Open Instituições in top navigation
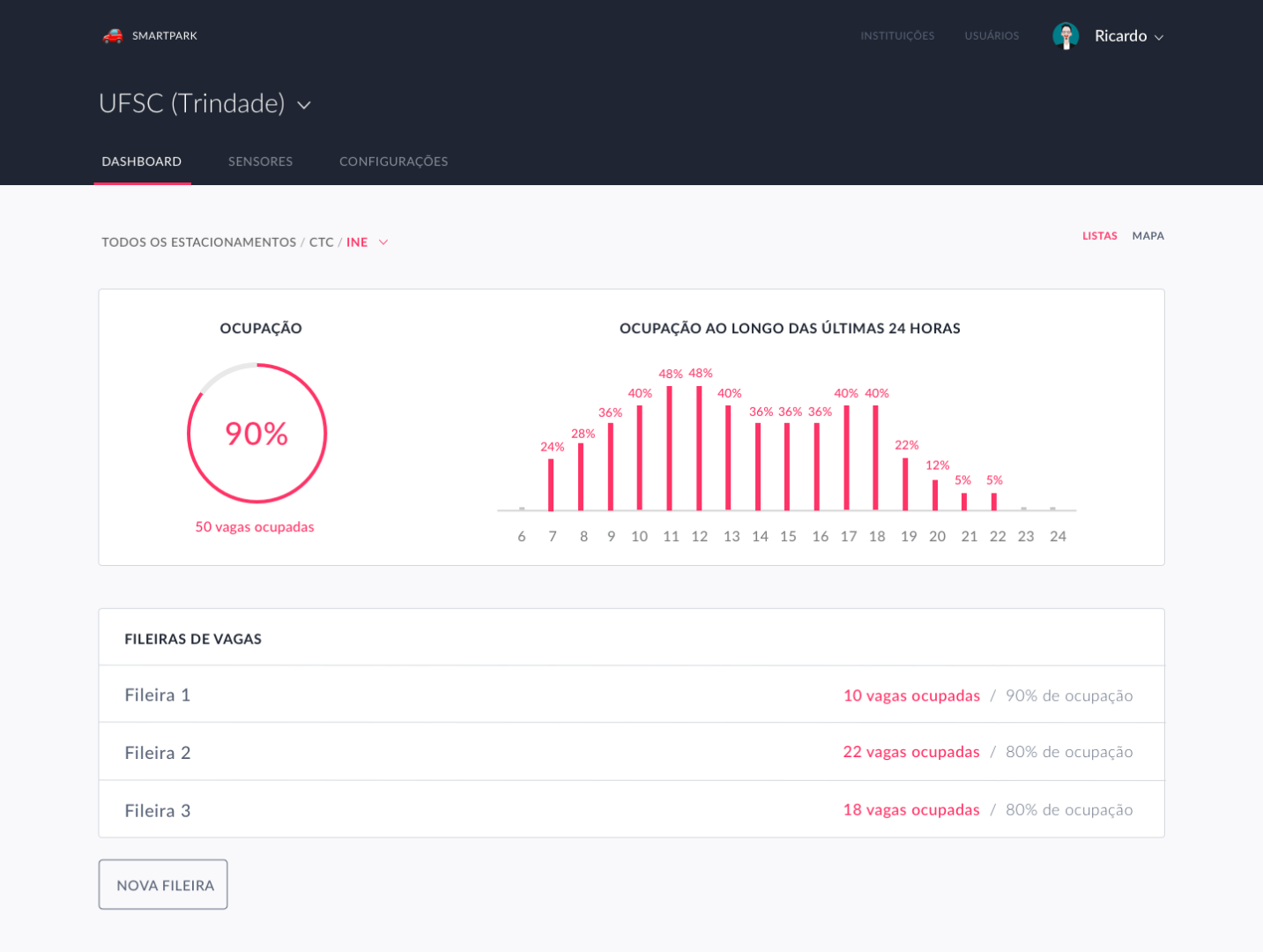The image size is (1263, 952). [897, 36]
